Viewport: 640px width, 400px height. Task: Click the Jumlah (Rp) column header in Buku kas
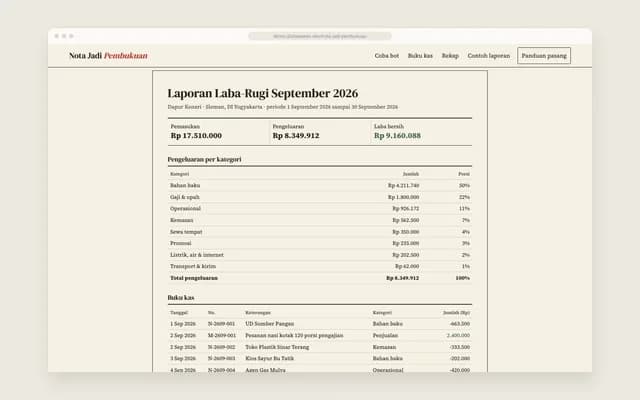pyautogui.click(x=456, y=313)
